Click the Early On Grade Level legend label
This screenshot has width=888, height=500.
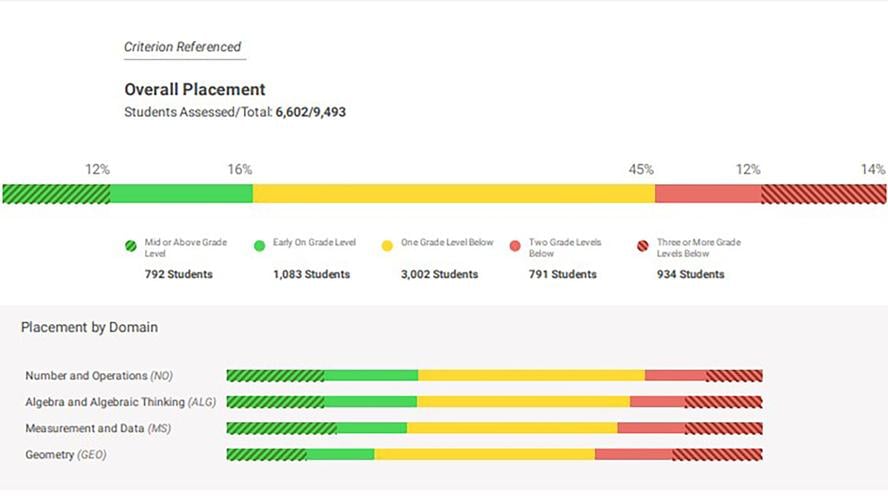[314, 242]
